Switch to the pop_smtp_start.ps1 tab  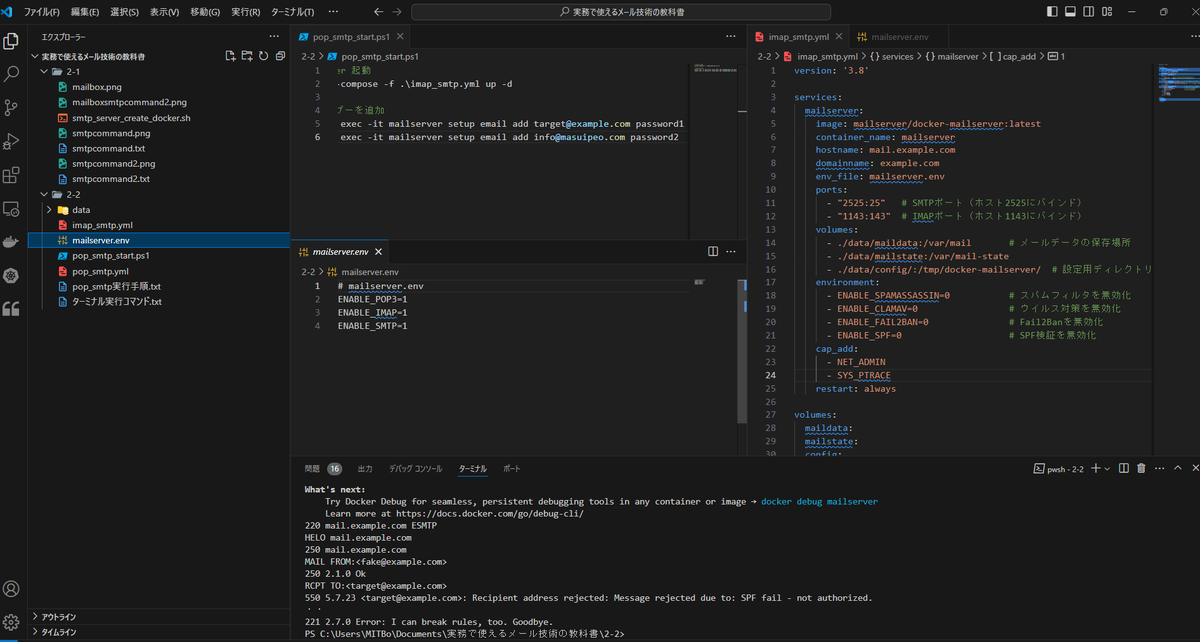click(351, 36)
